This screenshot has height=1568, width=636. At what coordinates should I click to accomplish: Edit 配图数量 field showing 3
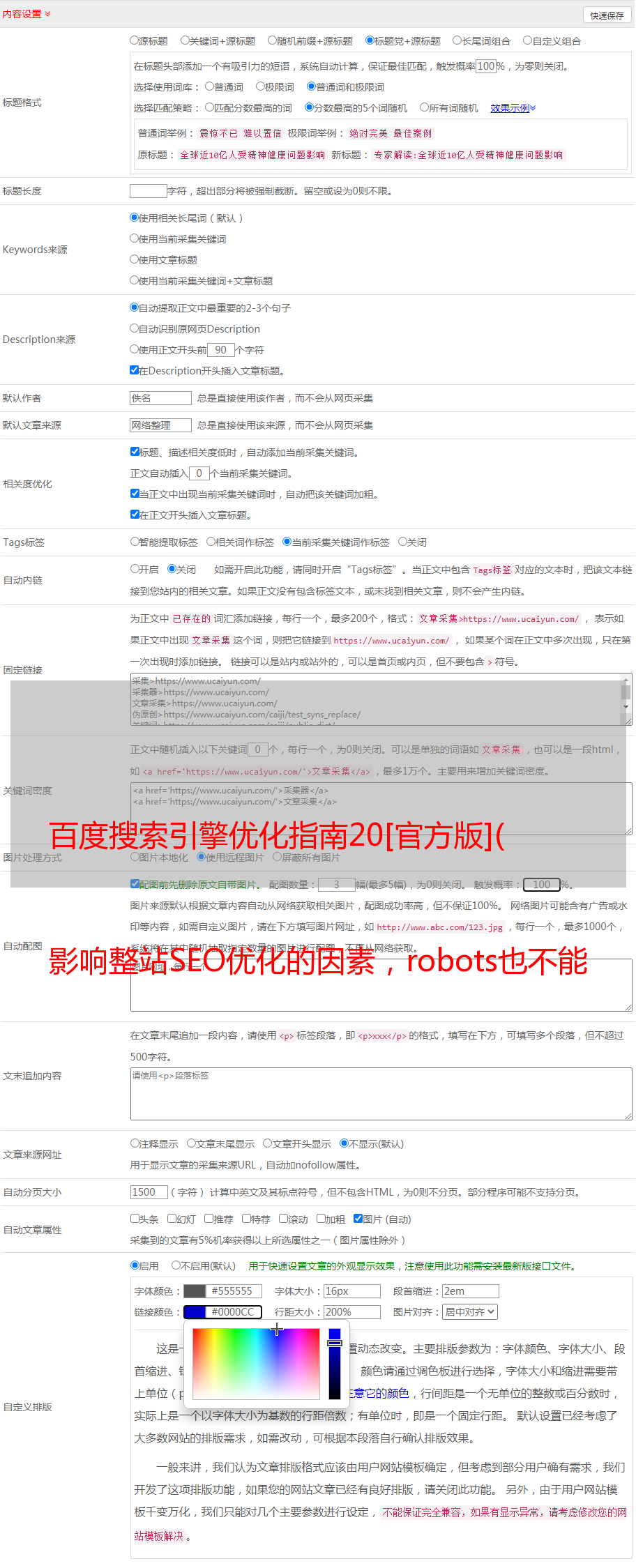337,885
